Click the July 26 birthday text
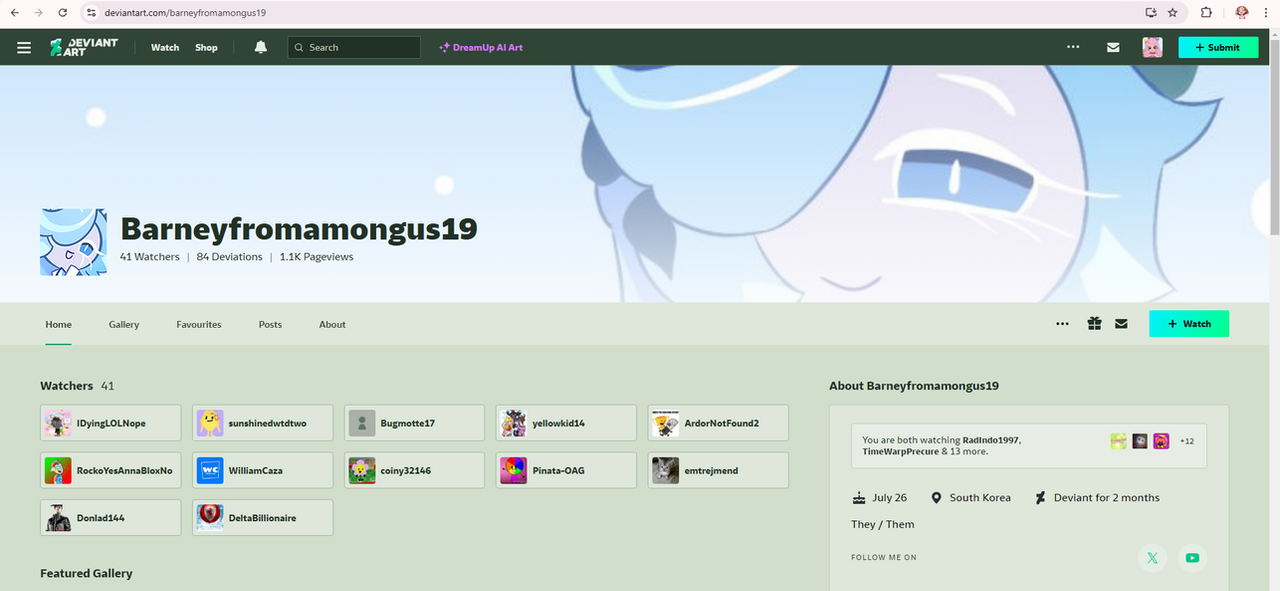 [890, 498]
